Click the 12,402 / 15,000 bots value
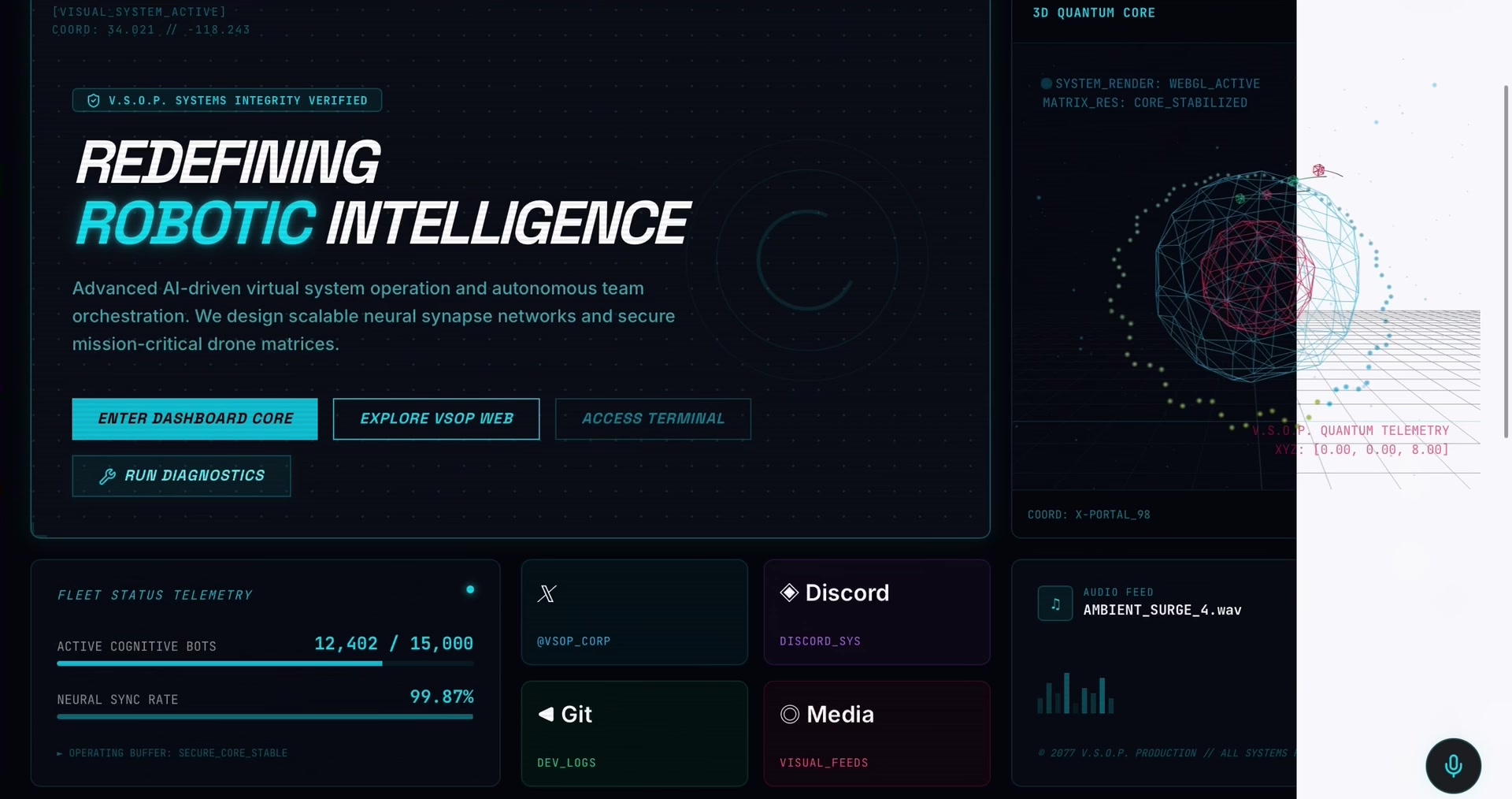This screenshot has width=1512, height=799. coord(394,644)
